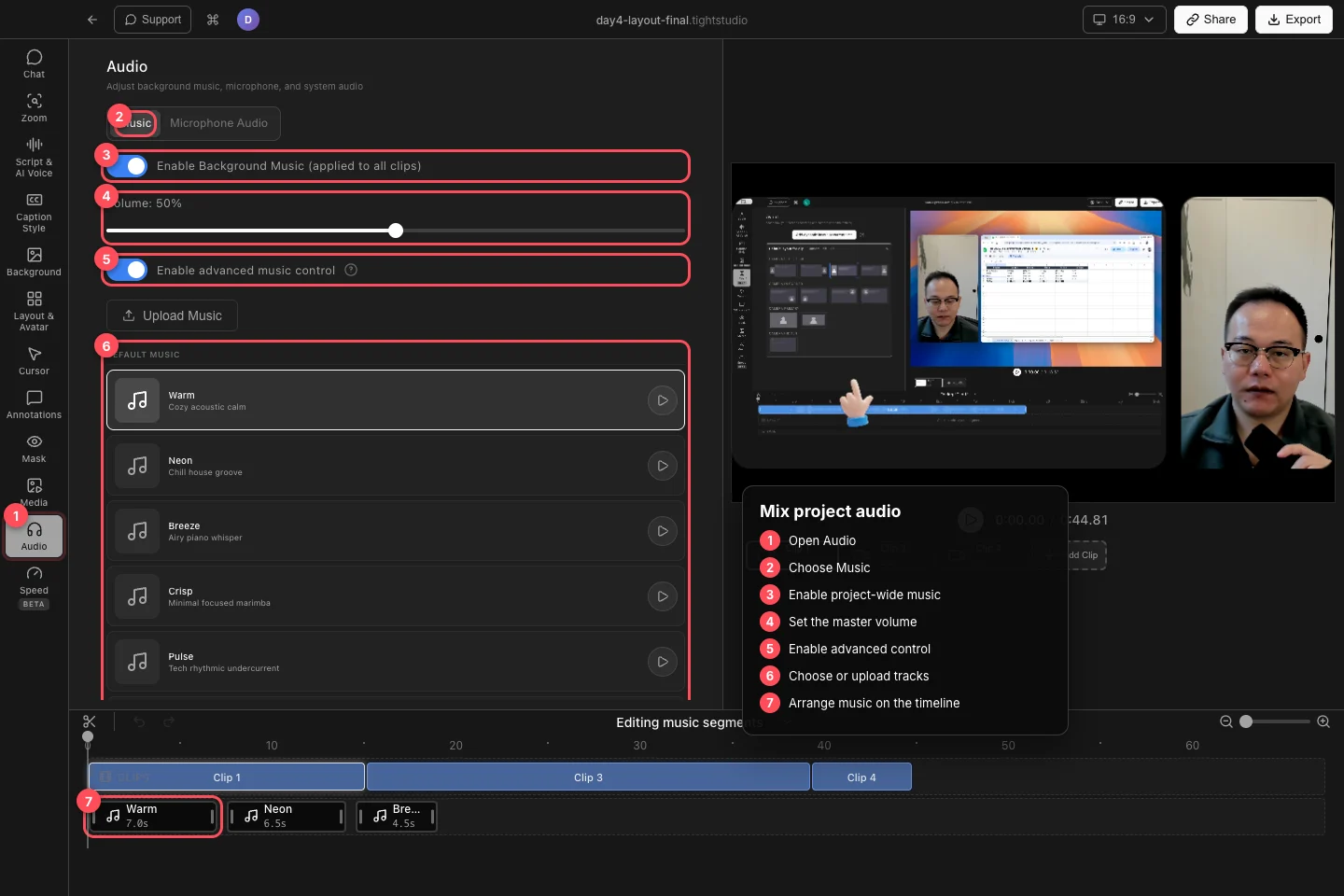Viewport: 1344px width, 896px height.
Task: Open the Mask panel in sidebar
Action: coord(35,448)
